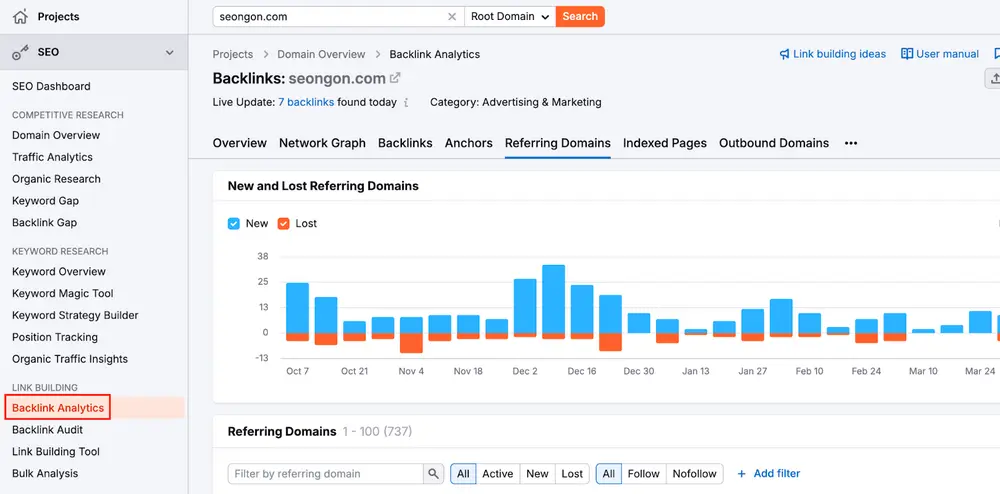Uncheck the Lost series checkbox
The image size is (1000, 494).
click(x=283, y=224)
